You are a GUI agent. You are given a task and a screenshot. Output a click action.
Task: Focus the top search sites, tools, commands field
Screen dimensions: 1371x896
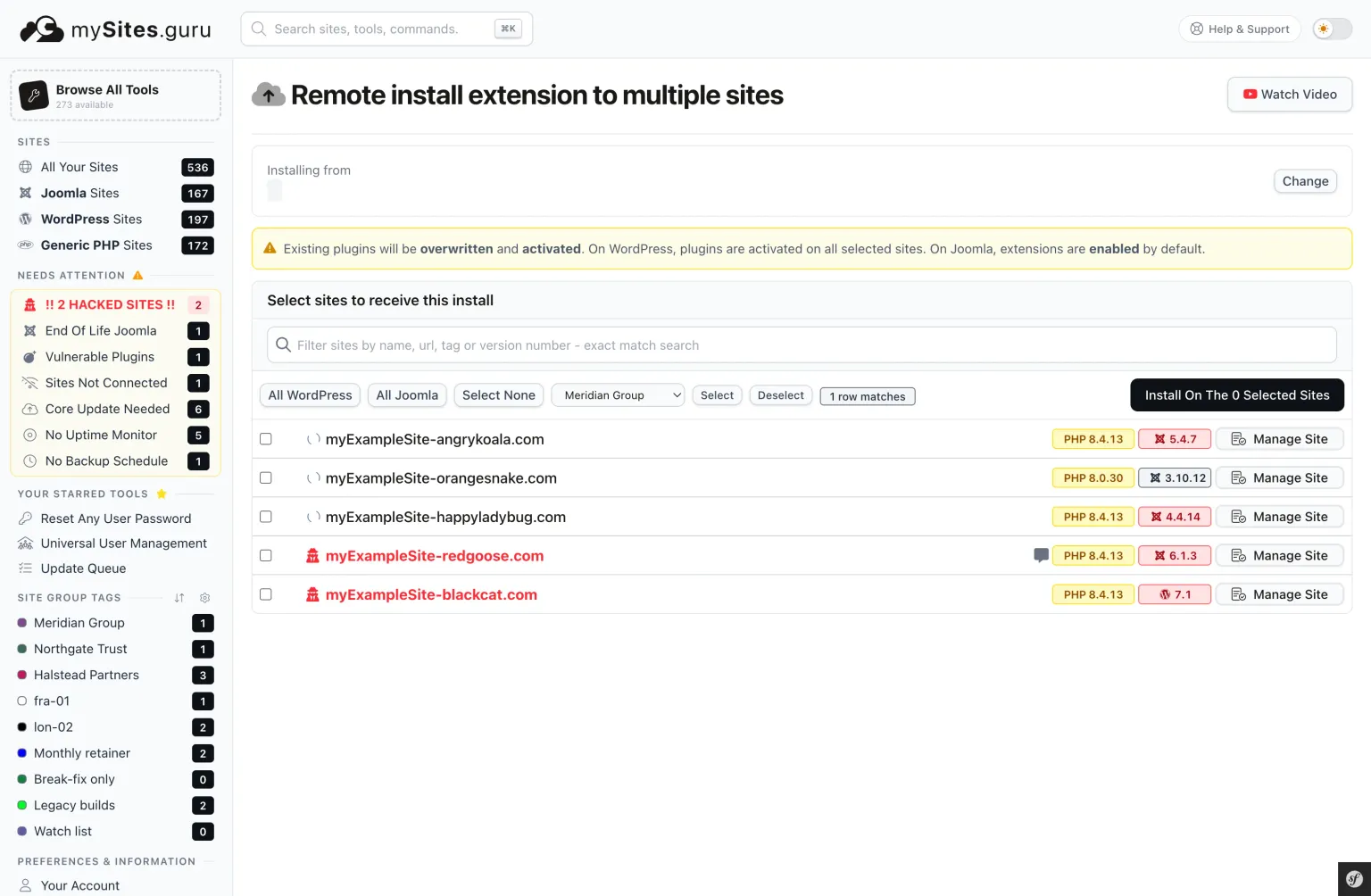(x=386, y=29)
